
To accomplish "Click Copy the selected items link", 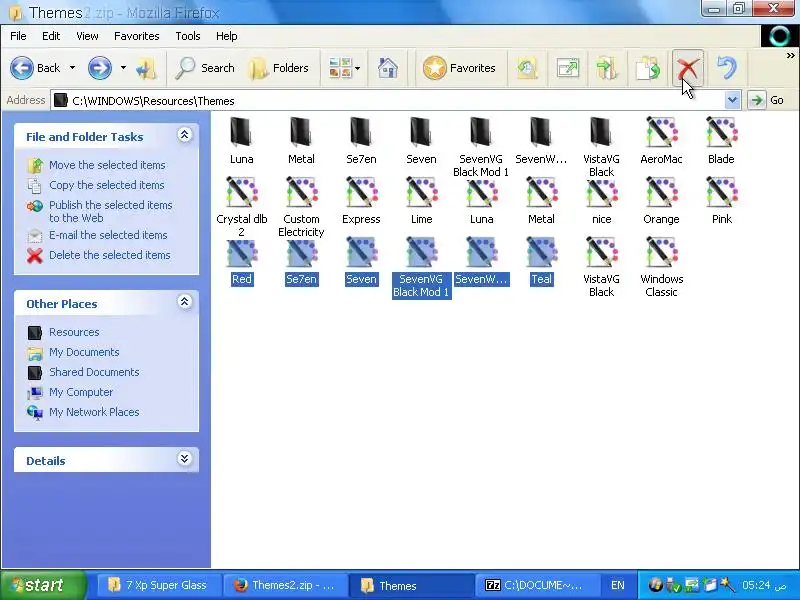I will (107, 185).
